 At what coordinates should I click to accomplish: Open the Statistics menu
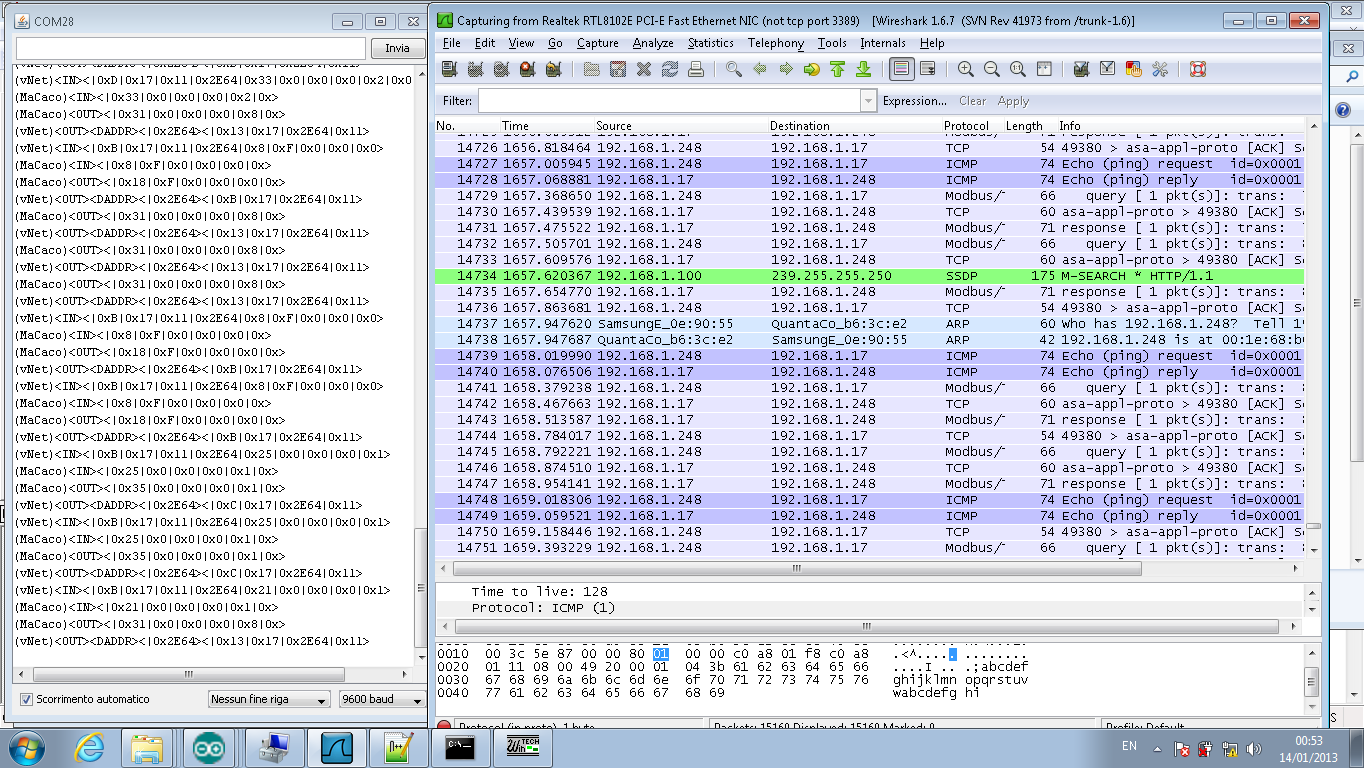pos(710,43)
